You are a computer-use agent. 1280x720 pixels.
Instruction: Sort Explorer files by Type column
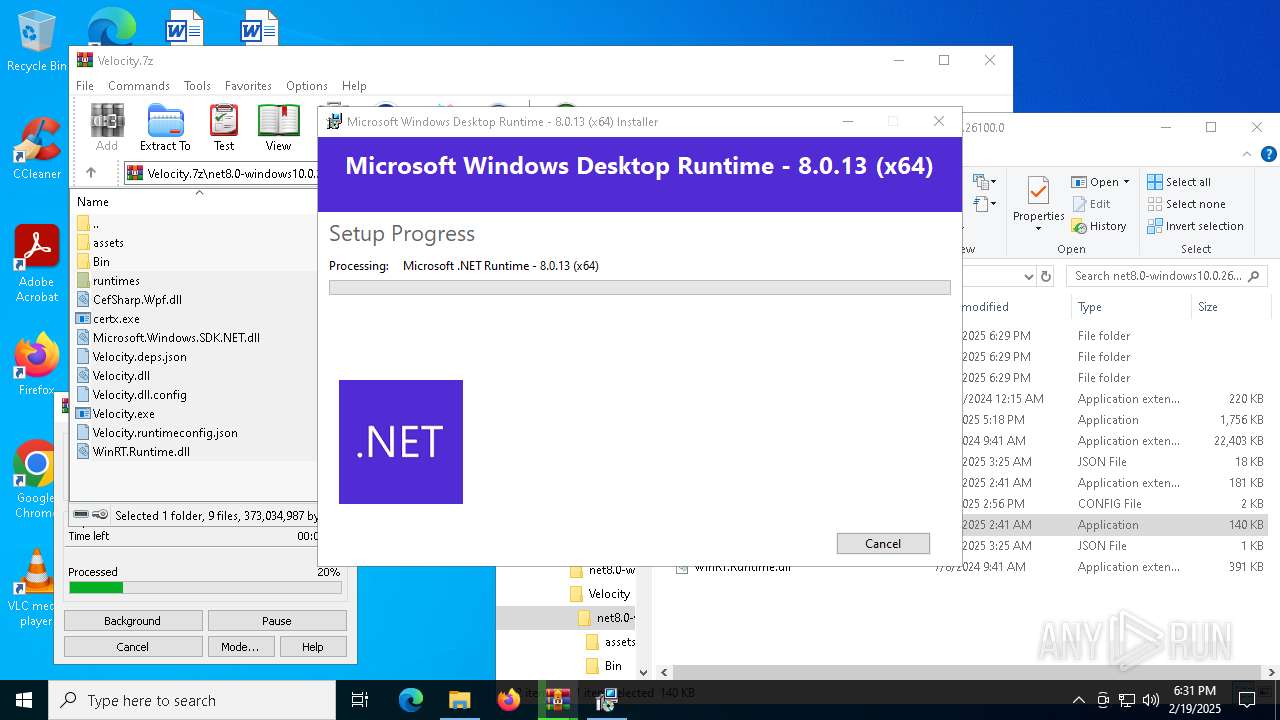(x=1089, y=307)
